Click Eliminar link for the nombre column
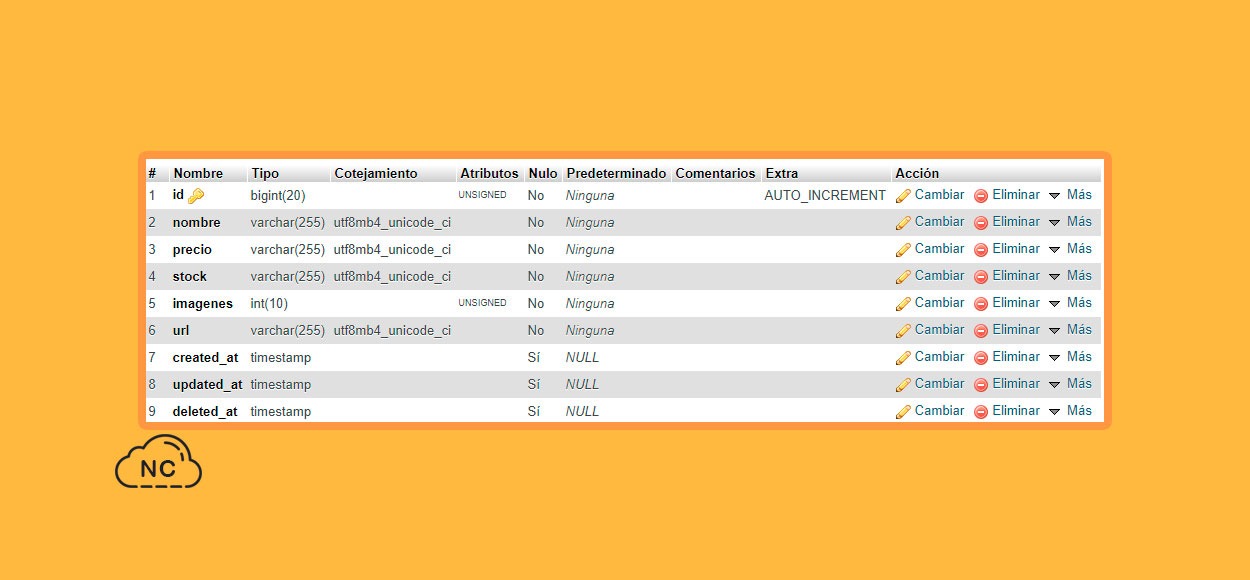 pyautogui.click(x=1016, y=222)
